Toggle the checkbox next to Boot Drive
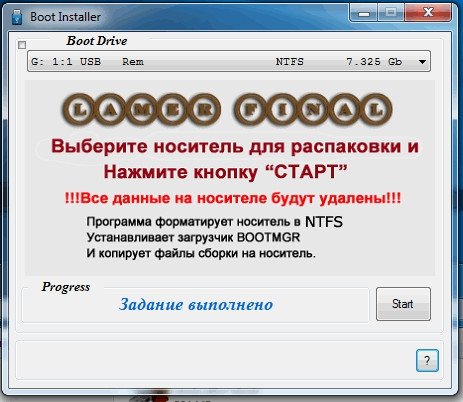 [x=22, y=45]
